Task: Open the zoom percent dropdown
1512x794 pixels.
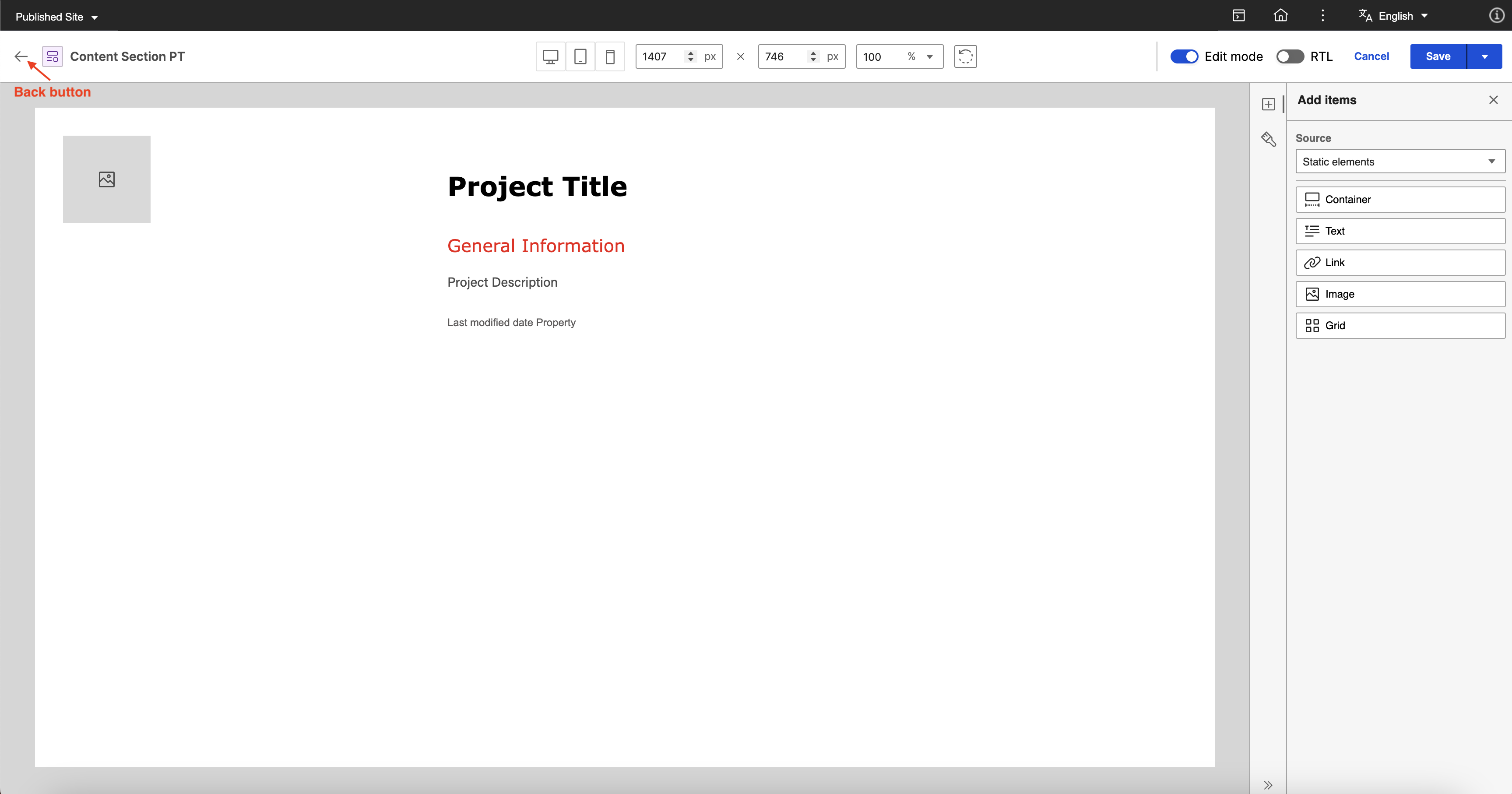Action: coord(929,56)
